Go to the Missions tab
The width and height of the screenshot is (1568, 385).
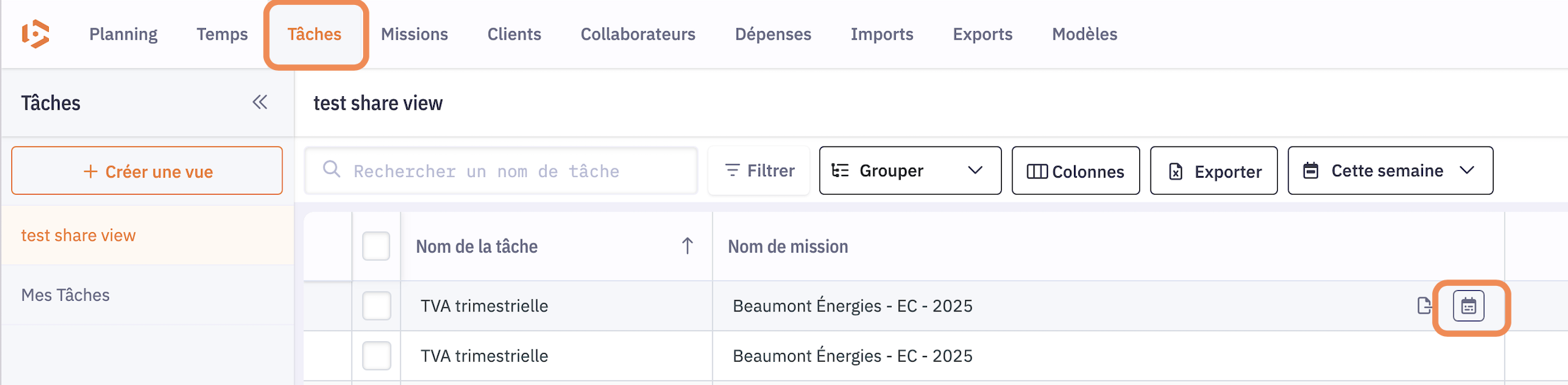tap(414, 34)
